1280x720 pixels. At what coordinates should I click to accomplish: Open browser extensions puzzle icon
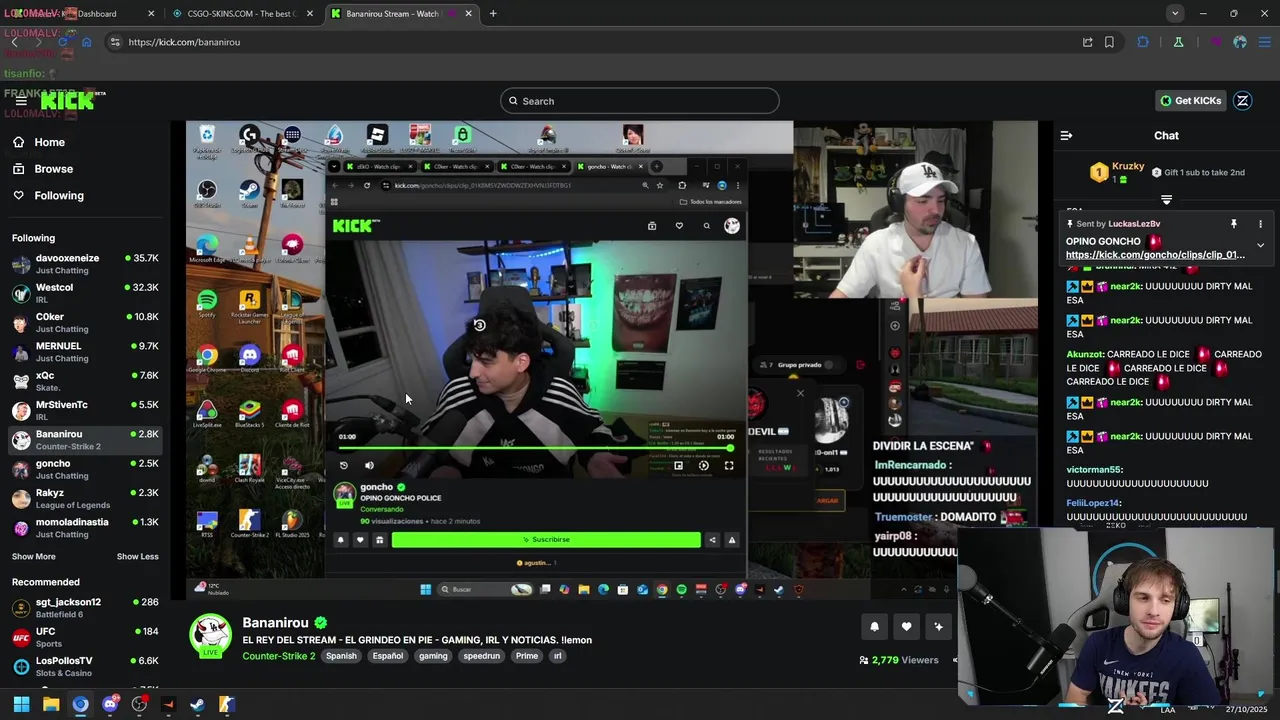[x=1143, y=42]
